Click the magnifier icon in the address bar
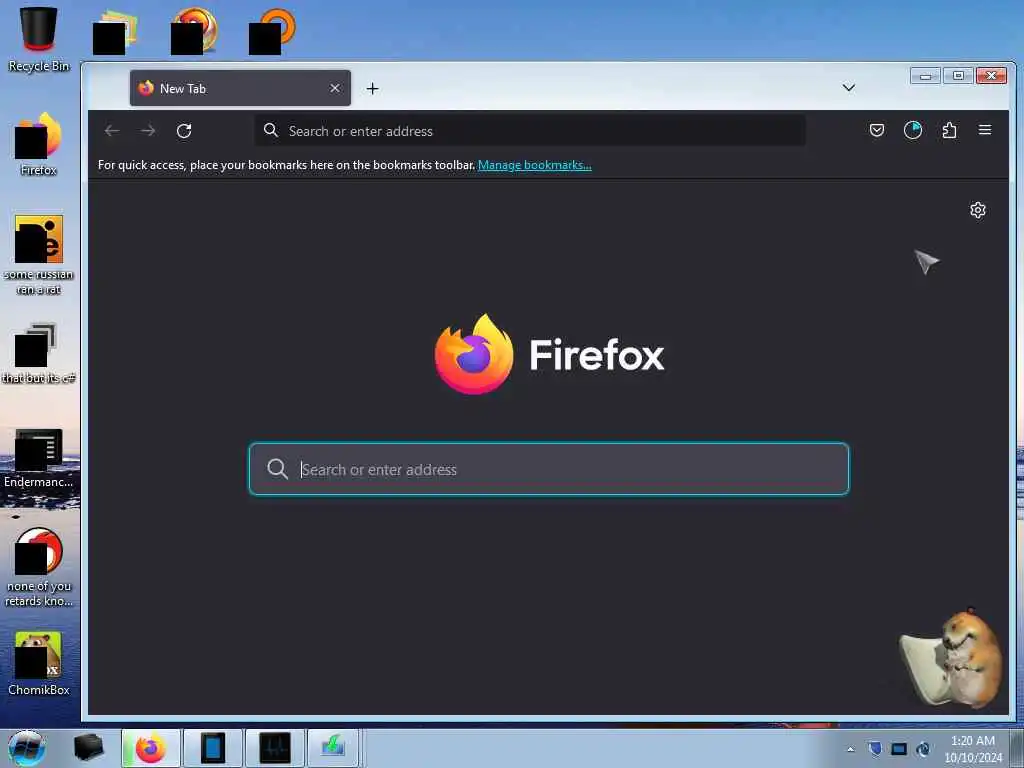The width and height of the screenshot is (1024, 768). [x=271, y=130]
